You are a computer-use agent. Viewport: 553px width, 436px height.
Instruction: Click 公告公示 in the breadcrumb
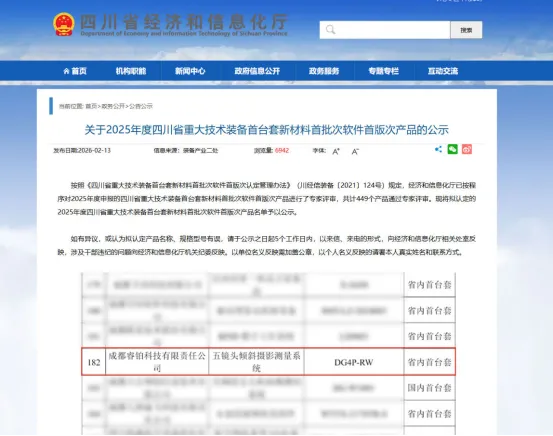141,106
